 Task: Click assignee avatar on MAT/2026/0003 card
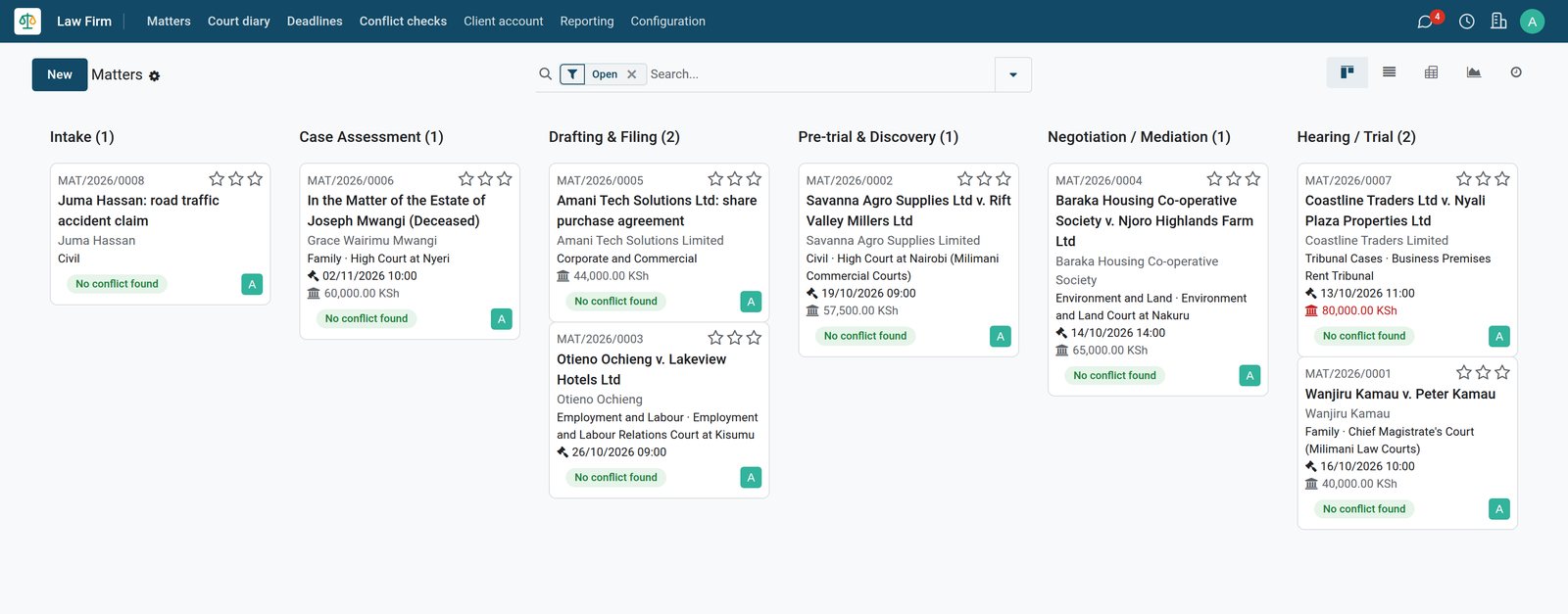[x=751, y=478]
